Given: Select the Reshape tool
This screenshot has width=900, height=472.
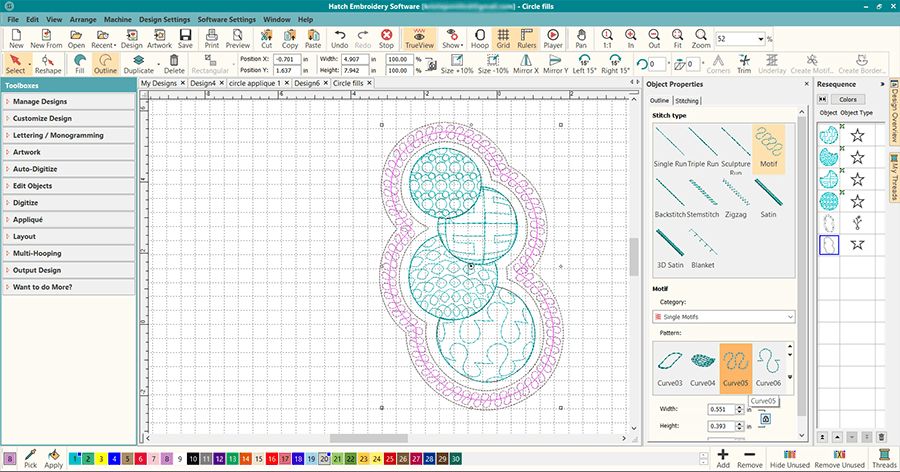Looking at the screenshot, I should point(48,65).
